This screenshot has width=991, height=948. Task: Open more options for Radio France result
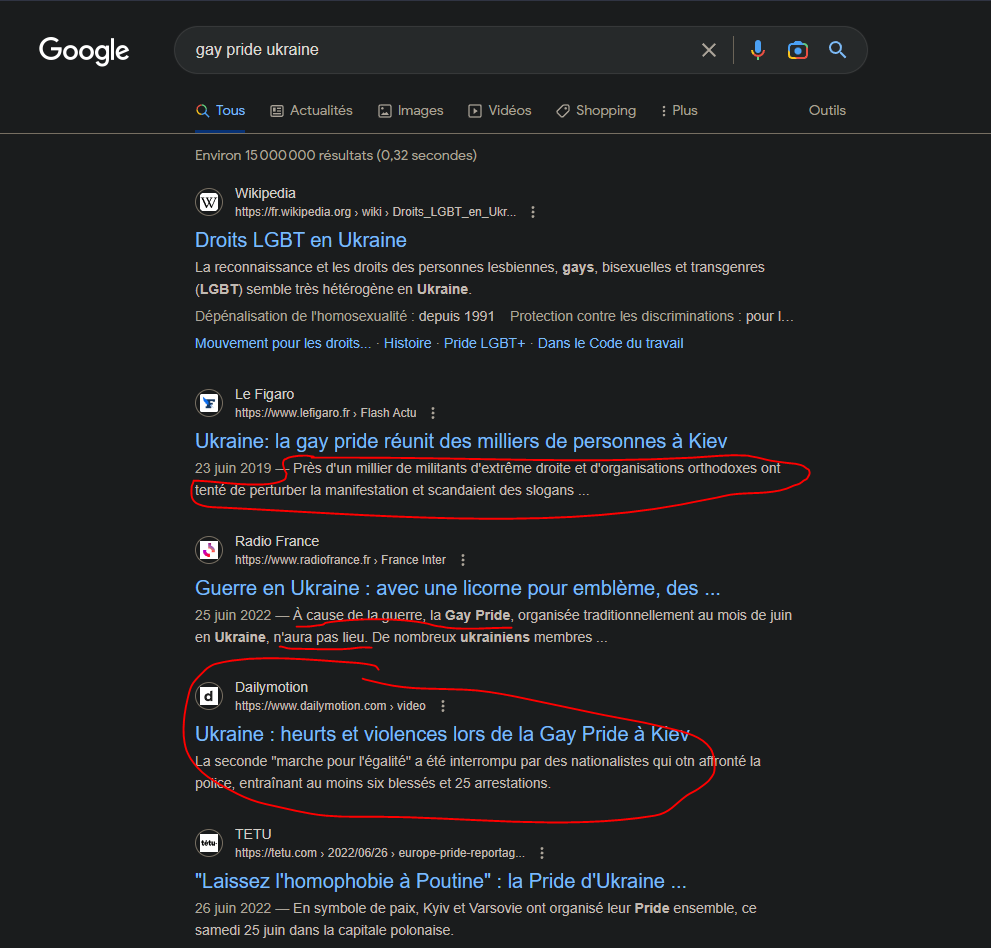click(463, 560)
